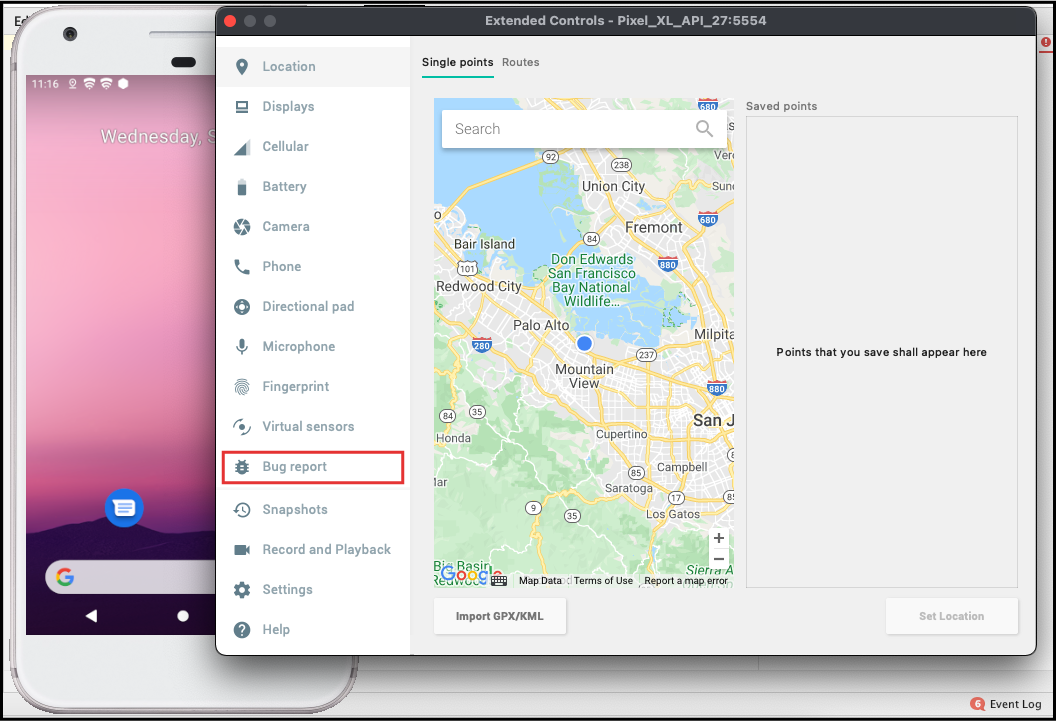Viewport: 1056px width, 721px height.
Task: Zoom out the map with minus button
Action: [x=719, y=559]
